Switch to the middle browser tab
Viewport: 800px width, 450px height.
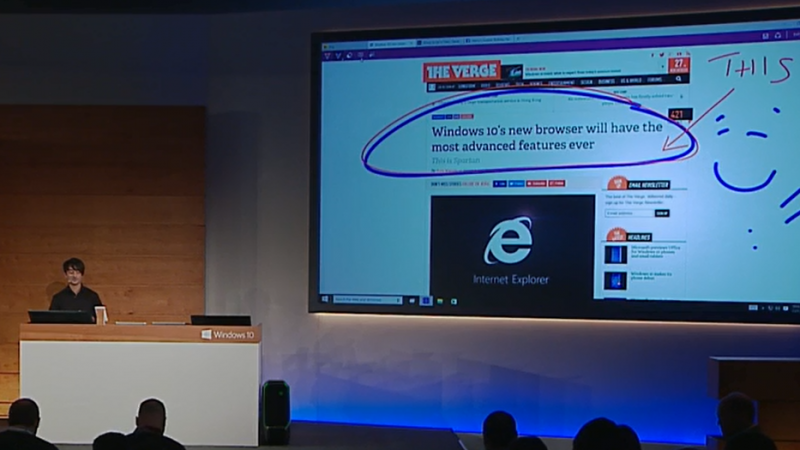tap(440, 42)
